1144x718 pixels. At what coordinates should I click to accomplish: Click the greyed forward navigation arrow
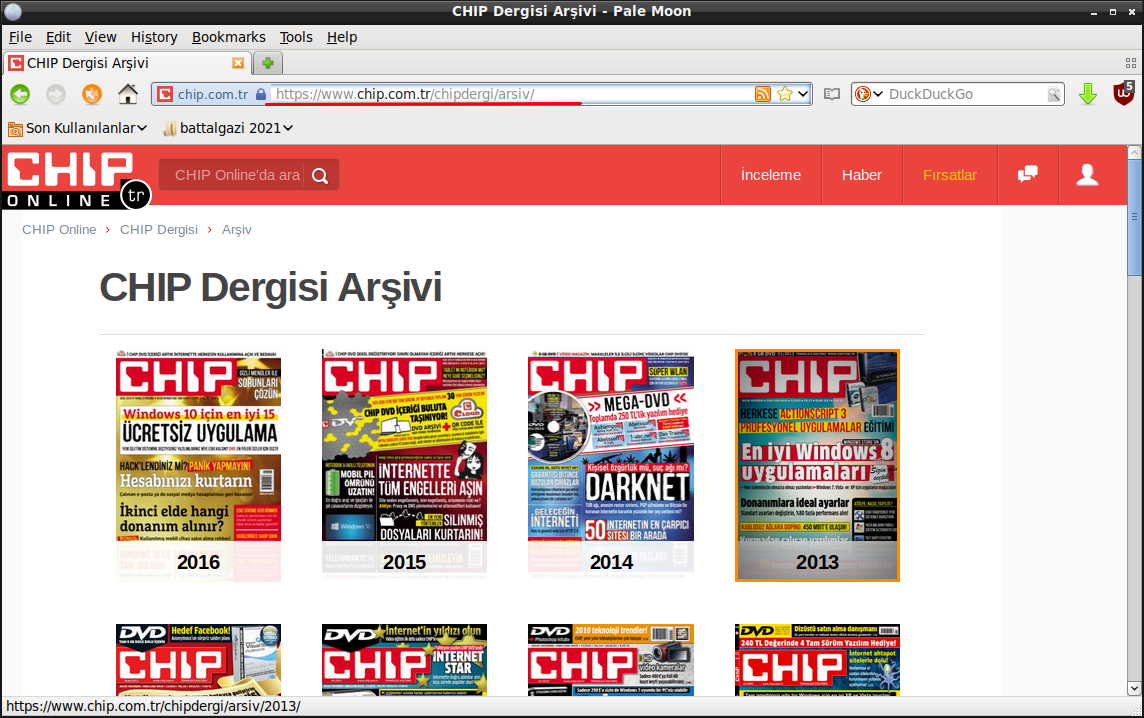(x=56, y=94)
